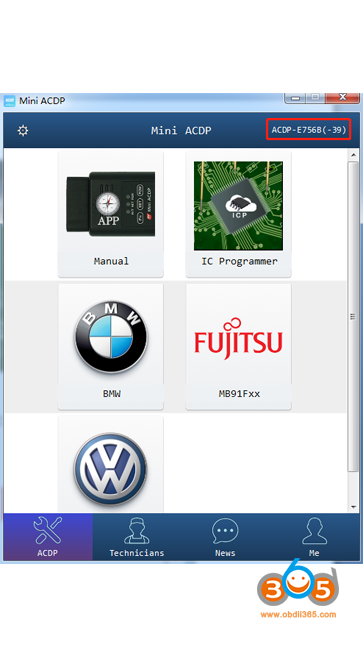Close the Mini ACDP window
Viewport: 363px width, 650px height.
pyautogui.click(x=342, y=98)
